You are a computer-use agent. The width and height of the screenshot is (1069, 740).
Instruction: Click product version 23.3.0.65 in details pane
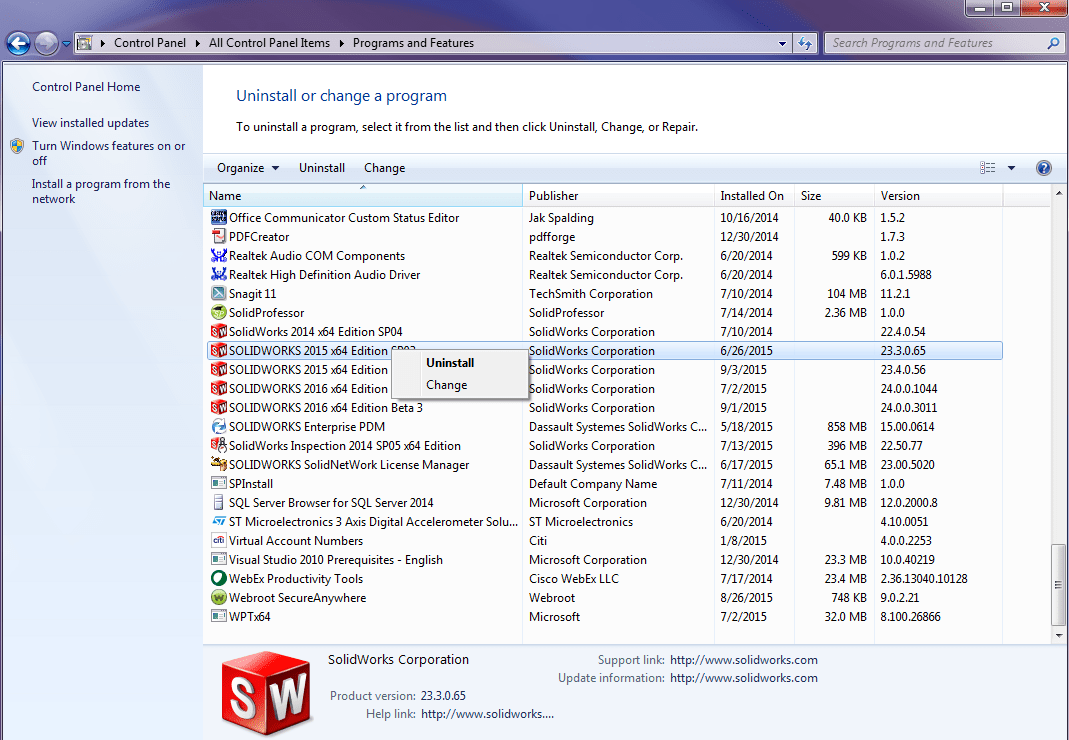pos(443,696)
